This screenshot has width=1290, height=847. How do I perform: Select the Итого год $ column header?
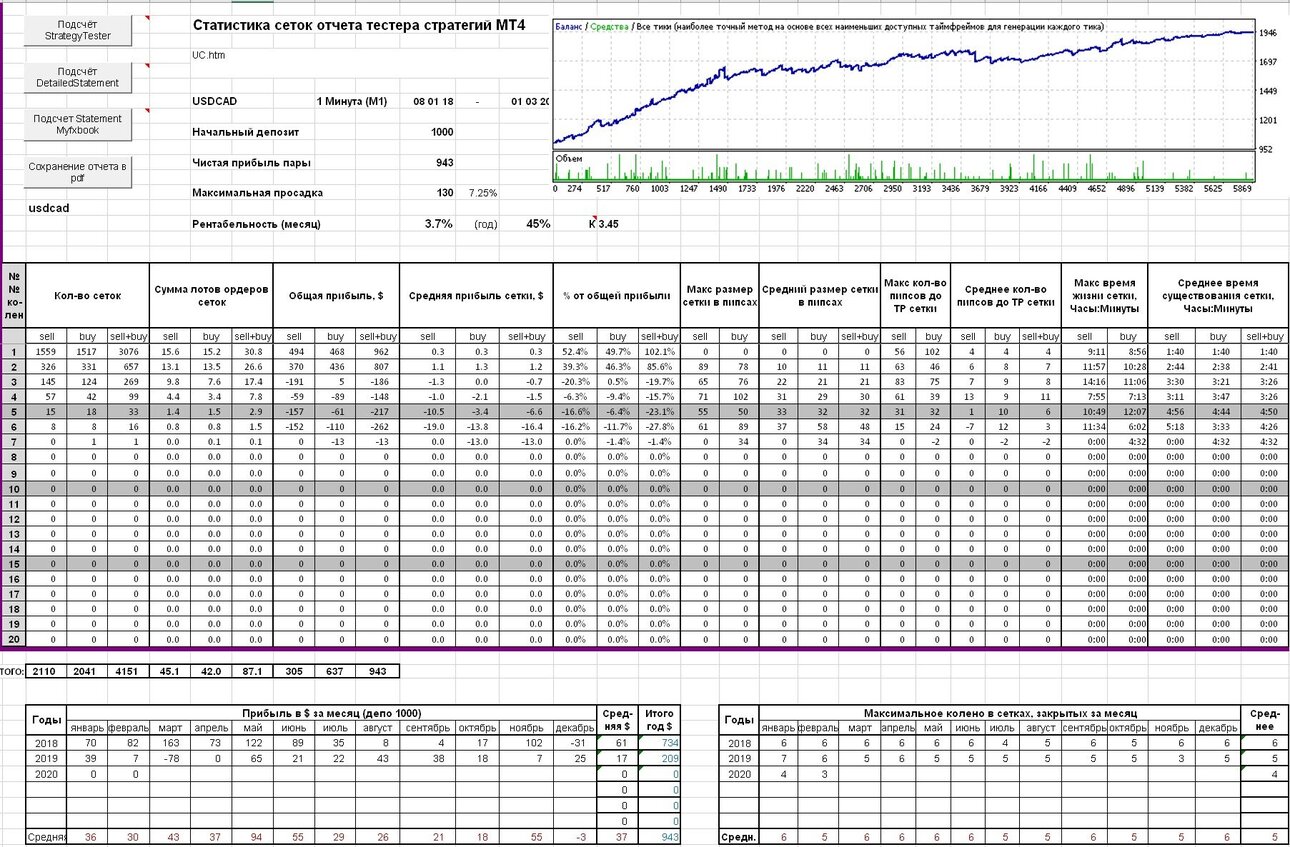[659, 720]
